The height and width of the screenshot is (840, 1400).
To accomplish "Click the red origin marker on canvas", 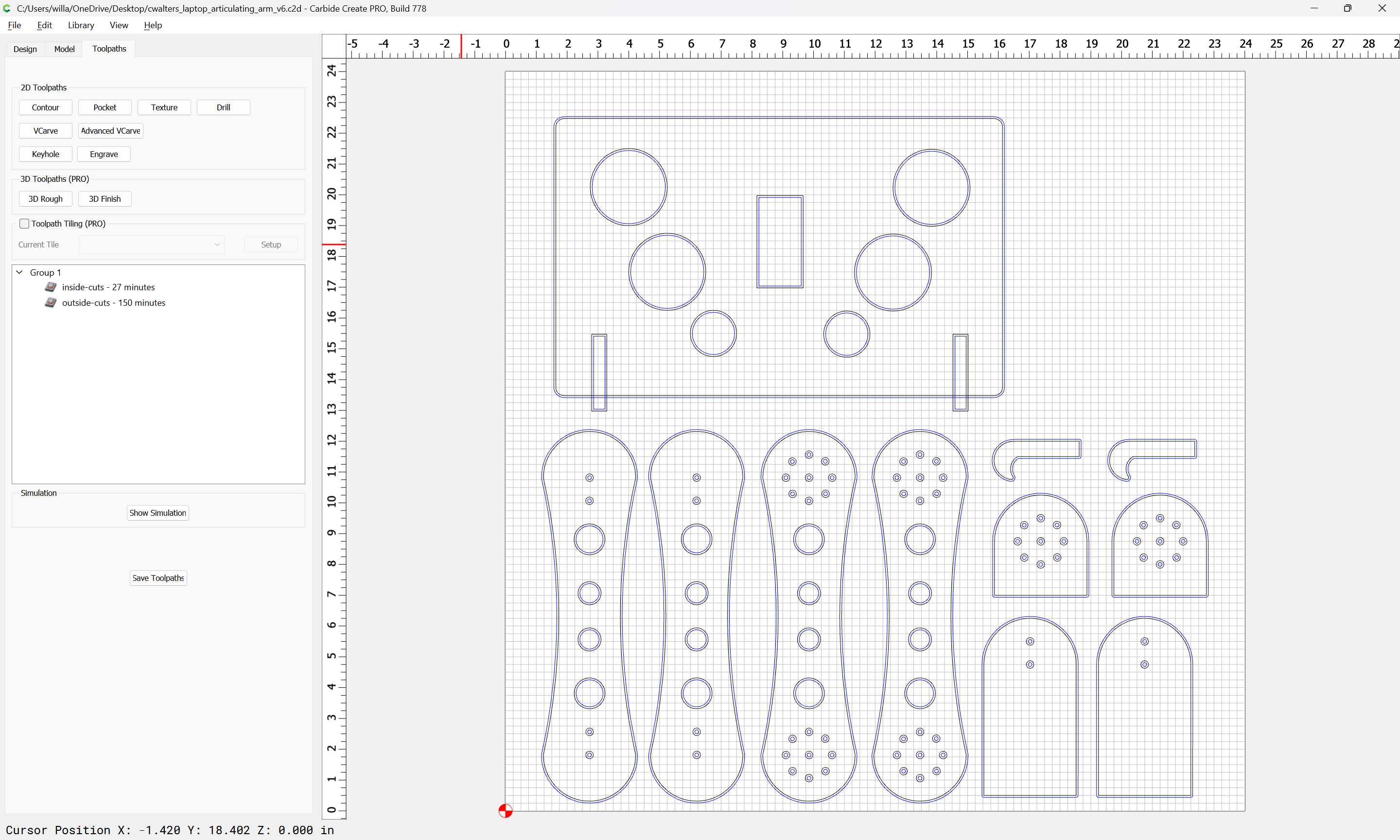I will click(x=506, y=810).
